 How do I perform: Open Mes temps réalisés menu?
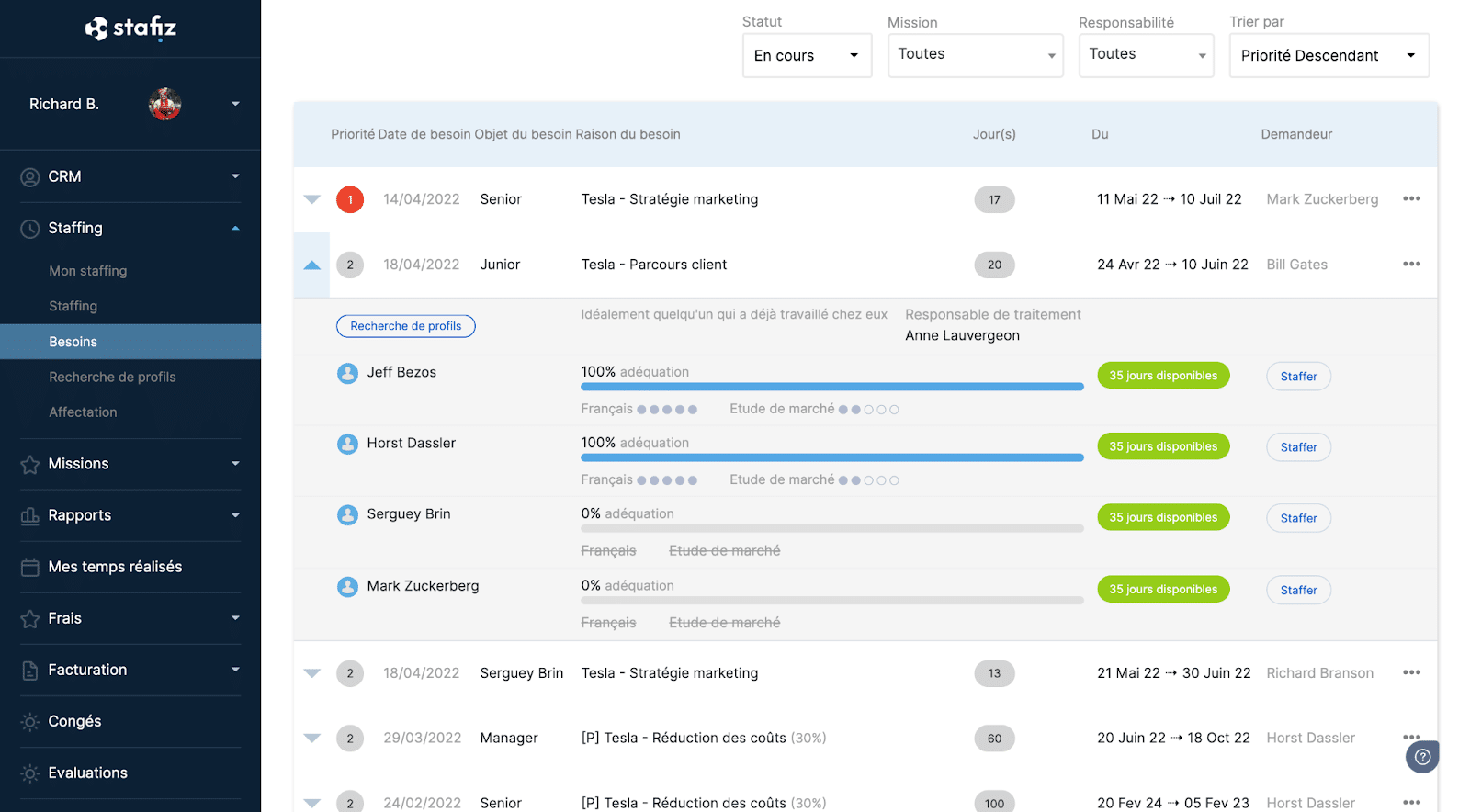click(115, 567)
